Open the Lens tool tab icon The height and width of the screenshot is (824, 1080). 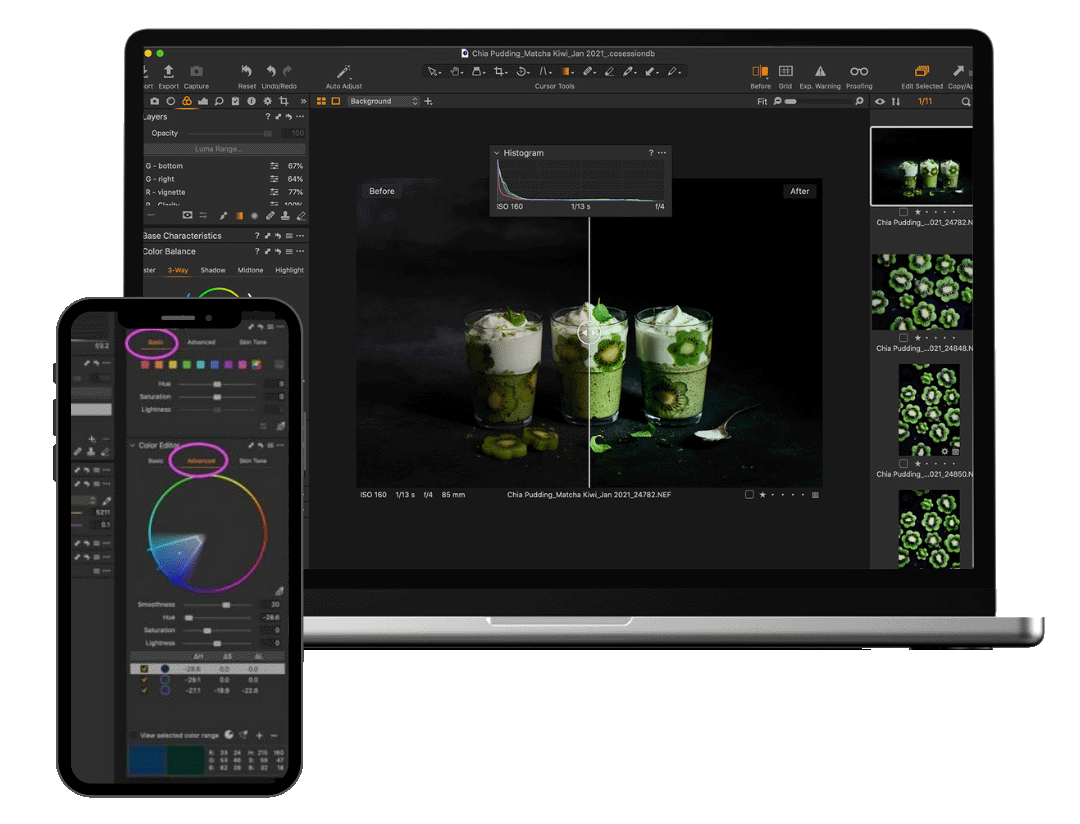[x=171, y=101]
